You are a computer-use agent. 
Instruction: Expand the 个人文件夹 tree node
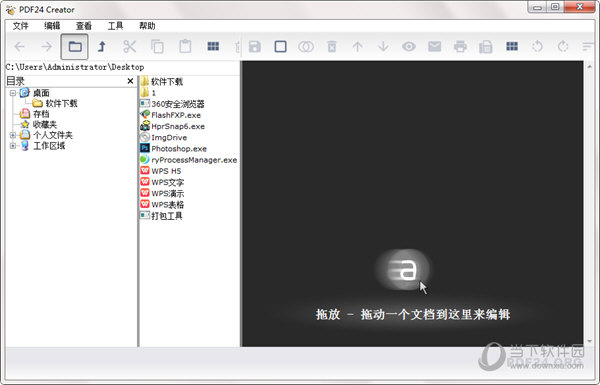pyautogui.click(x=13, y=135)
